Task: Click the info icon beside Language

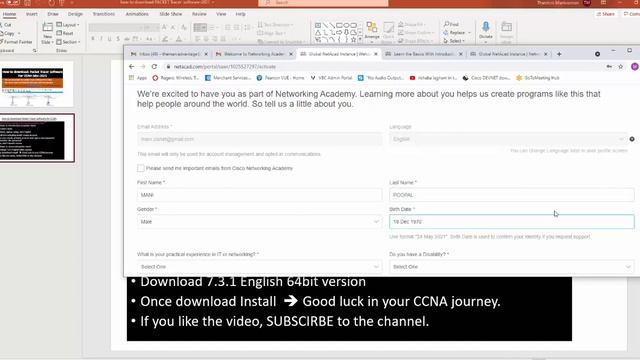Action: pos(632,139)
